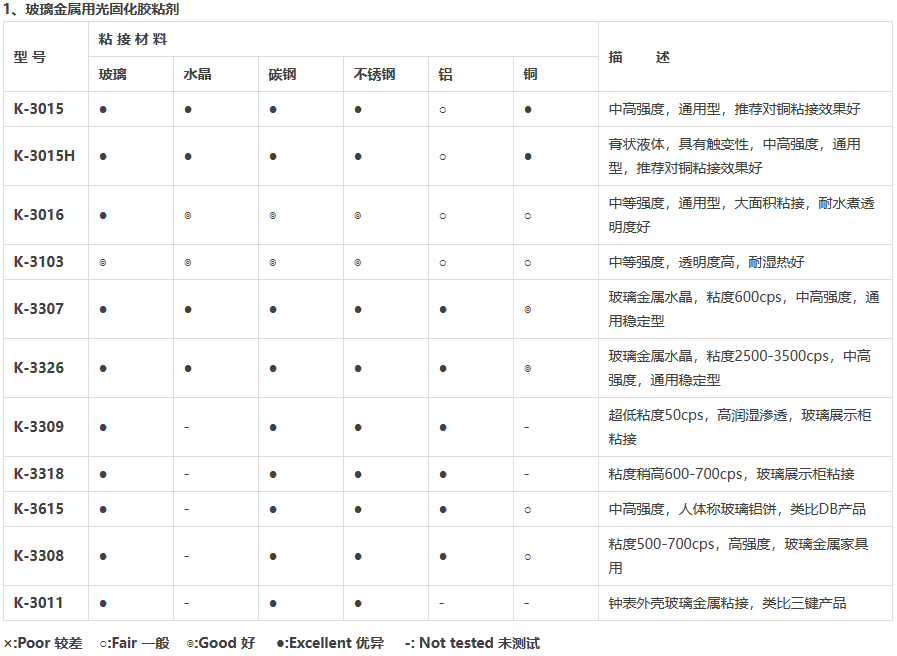Click K-3016 copper fair rating circle
Viewport: 897px width, 656px height.
click(528, 216)
